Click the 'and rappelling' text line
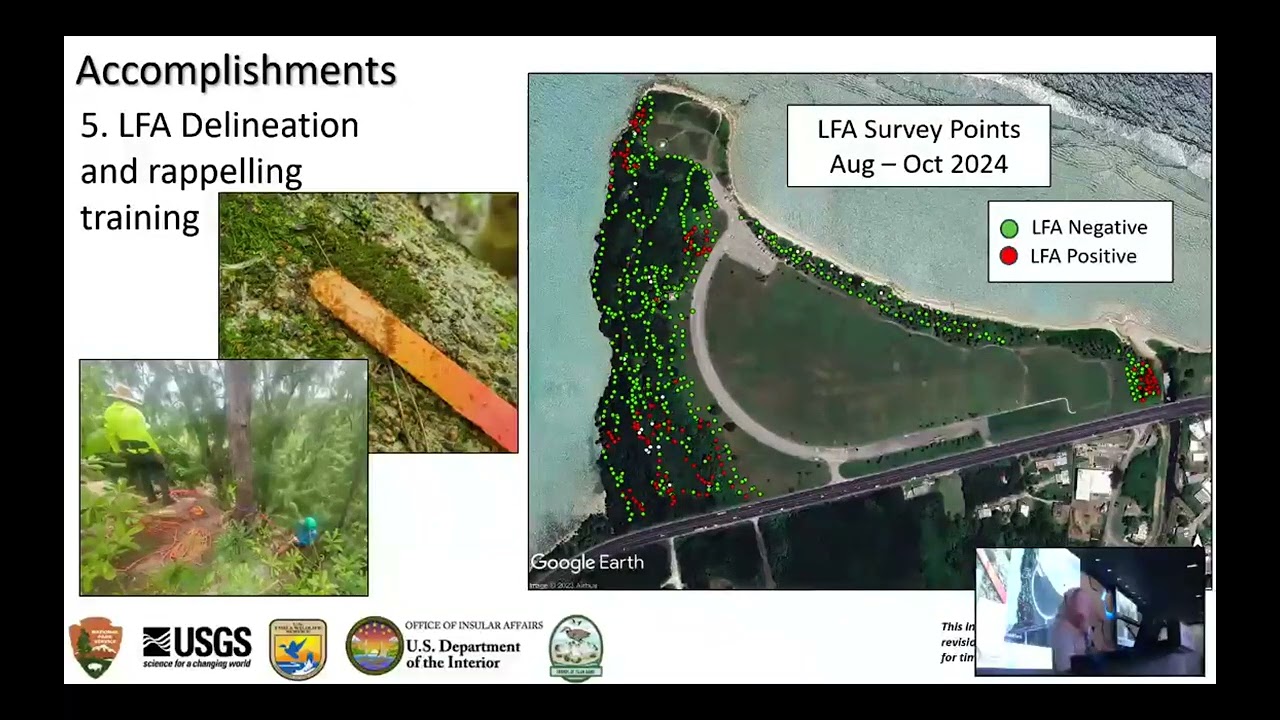 point(191,171)
